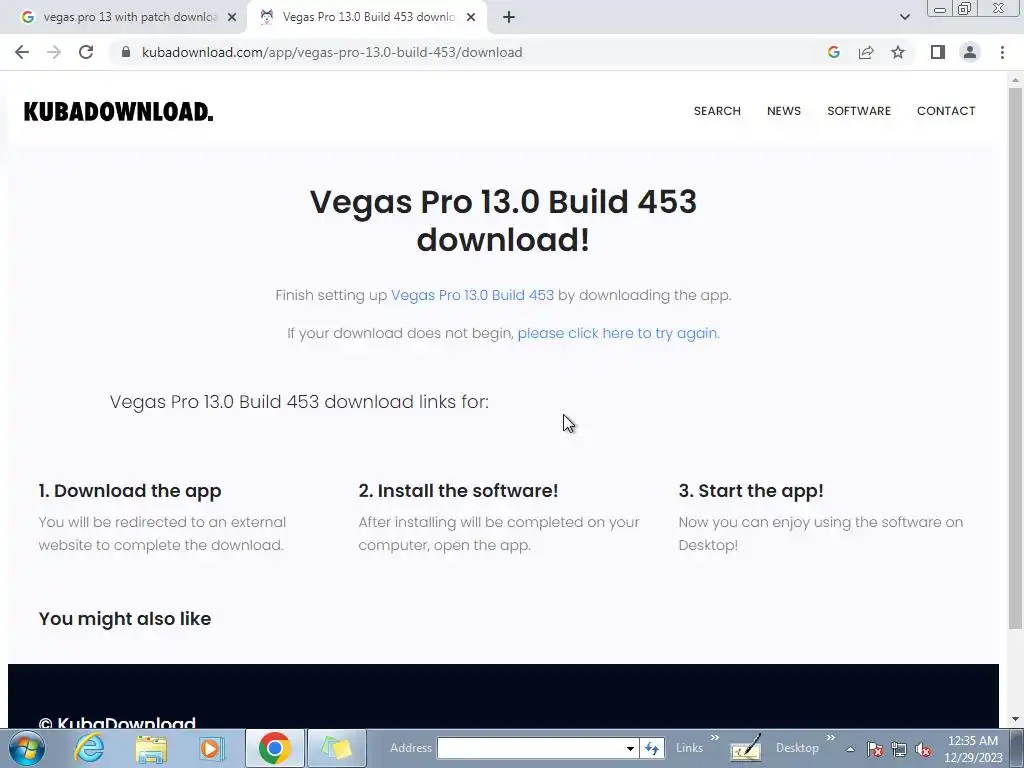Click 'please click here to try again' link
Image resolution: width=1024 pixels, height=768 pixels.
pyautogui.click(x=617, y=333)
